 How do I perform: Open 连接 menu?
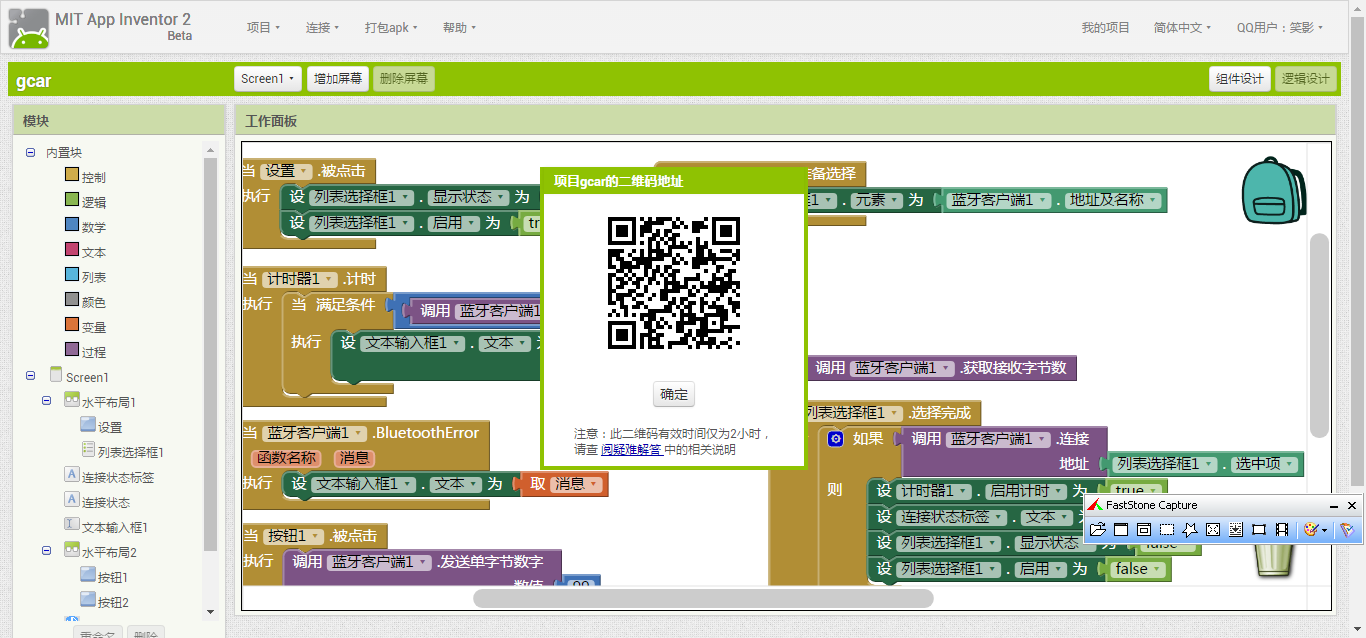click(322, 28)
